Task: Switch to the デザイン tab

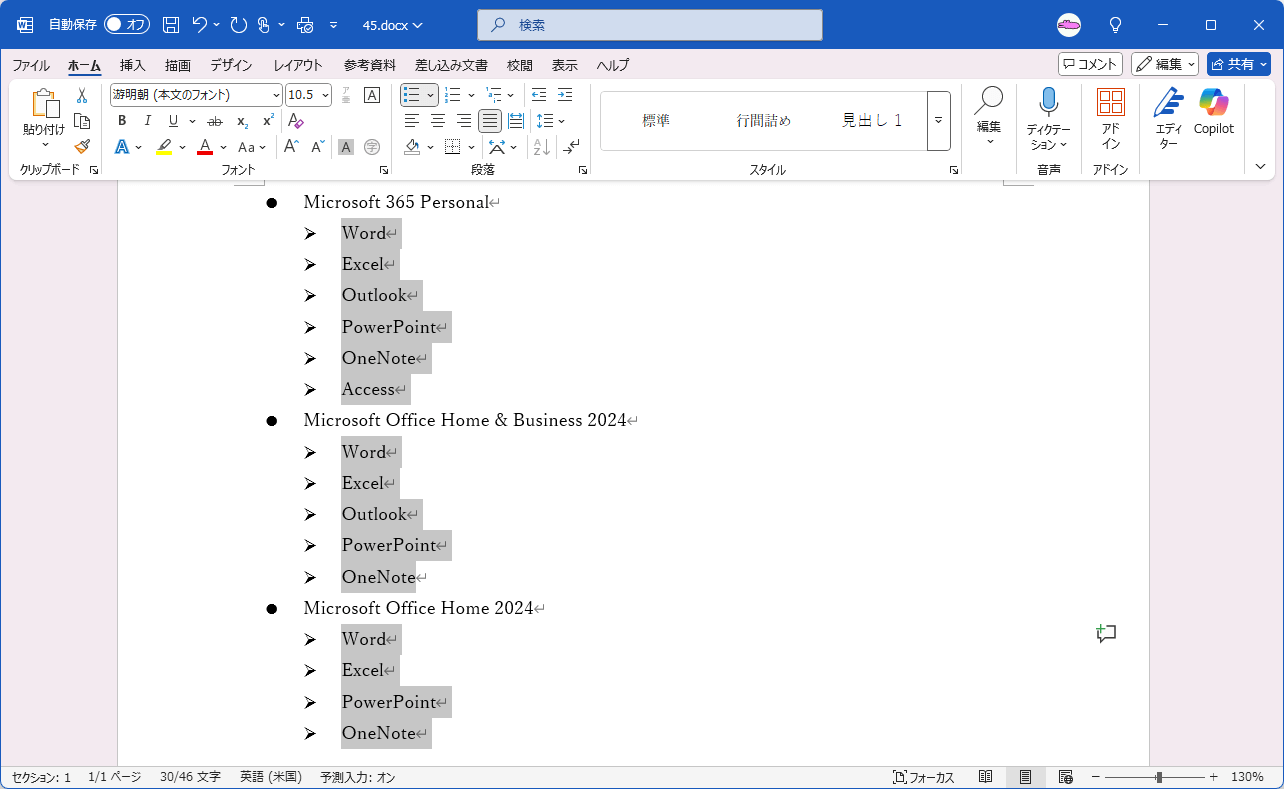Action: coord(231,65)
